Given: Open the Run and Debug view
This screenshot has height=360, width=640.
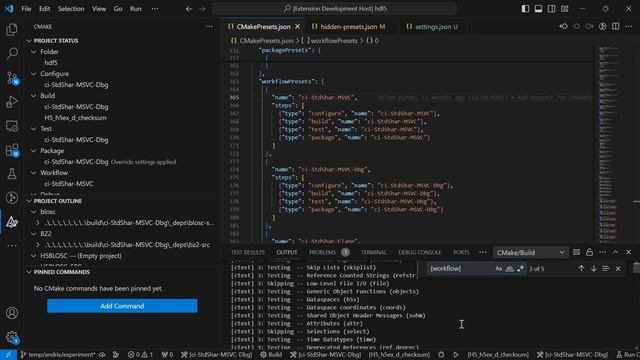Looking at the screenshot, I should pos(12,102).
